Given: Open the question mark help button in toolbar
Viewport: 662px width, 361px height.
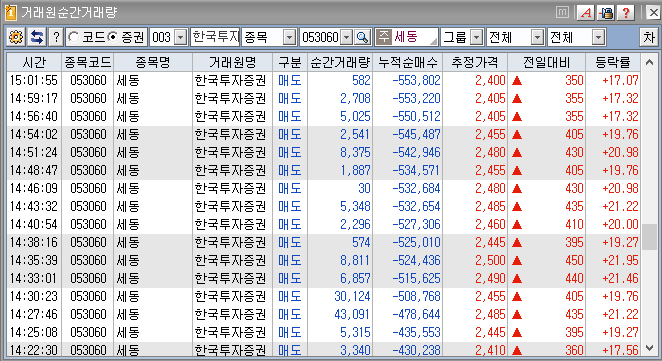Looking at the screenshot, I should coord(56,38).
